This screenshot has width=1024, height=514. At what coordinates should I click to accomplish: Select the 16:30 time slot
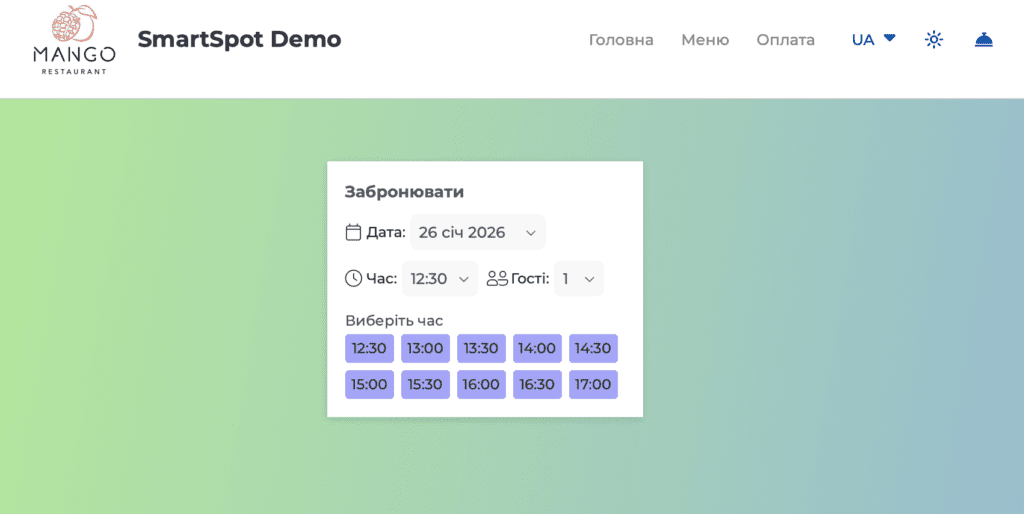pyautogui.click(x=537, y=384)
